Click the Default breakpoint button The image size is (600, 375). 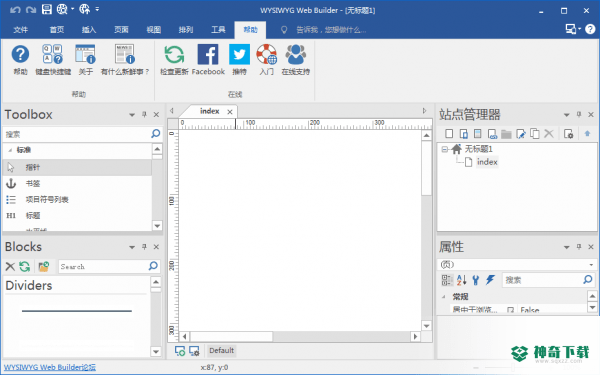point(221,351)
